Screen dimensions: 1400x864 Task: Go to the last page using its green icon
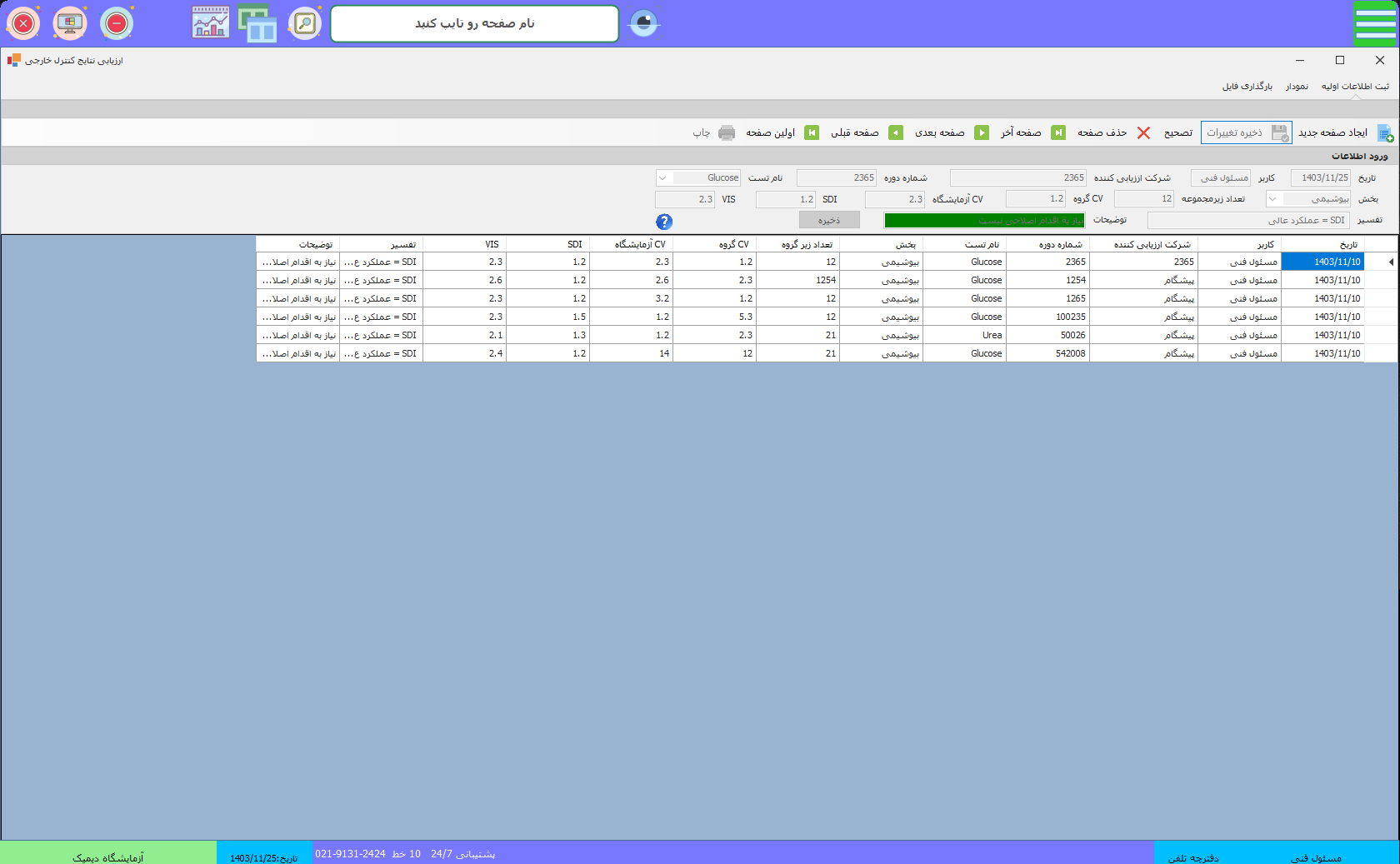coord(1057,133)
